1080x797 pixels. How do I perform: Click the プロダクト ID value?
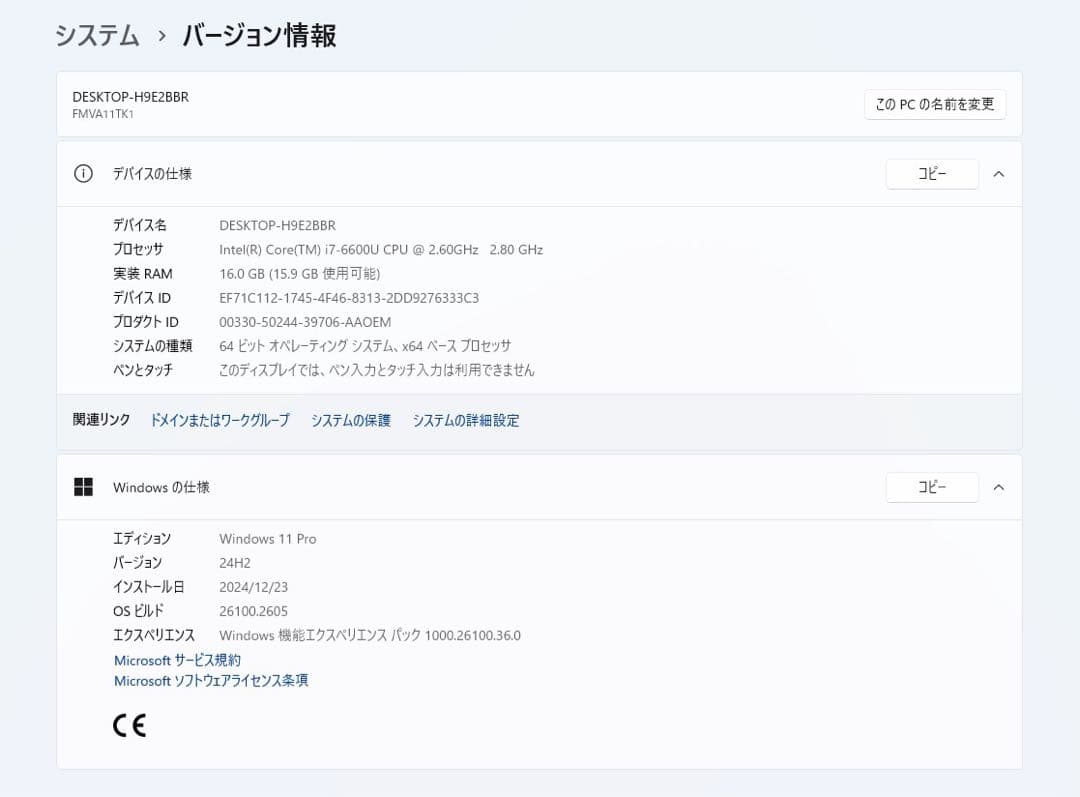tap(304, 321)
